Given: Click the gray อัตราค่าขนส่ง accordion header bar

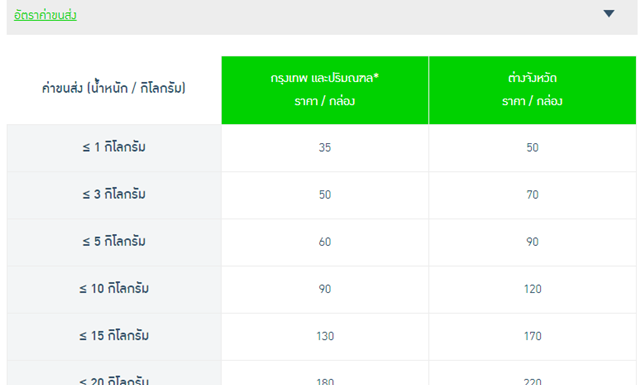Looking at the screenshot, I should click(322, 16).
